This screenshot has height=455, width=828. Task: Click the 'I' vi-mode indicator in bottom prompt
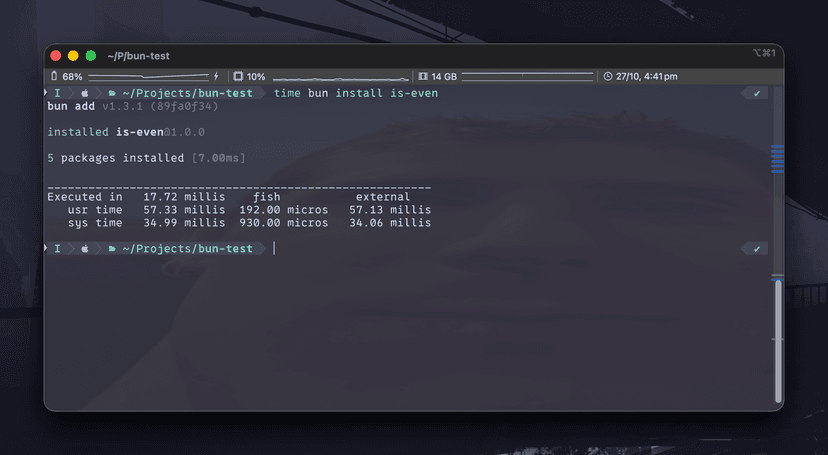58,248
